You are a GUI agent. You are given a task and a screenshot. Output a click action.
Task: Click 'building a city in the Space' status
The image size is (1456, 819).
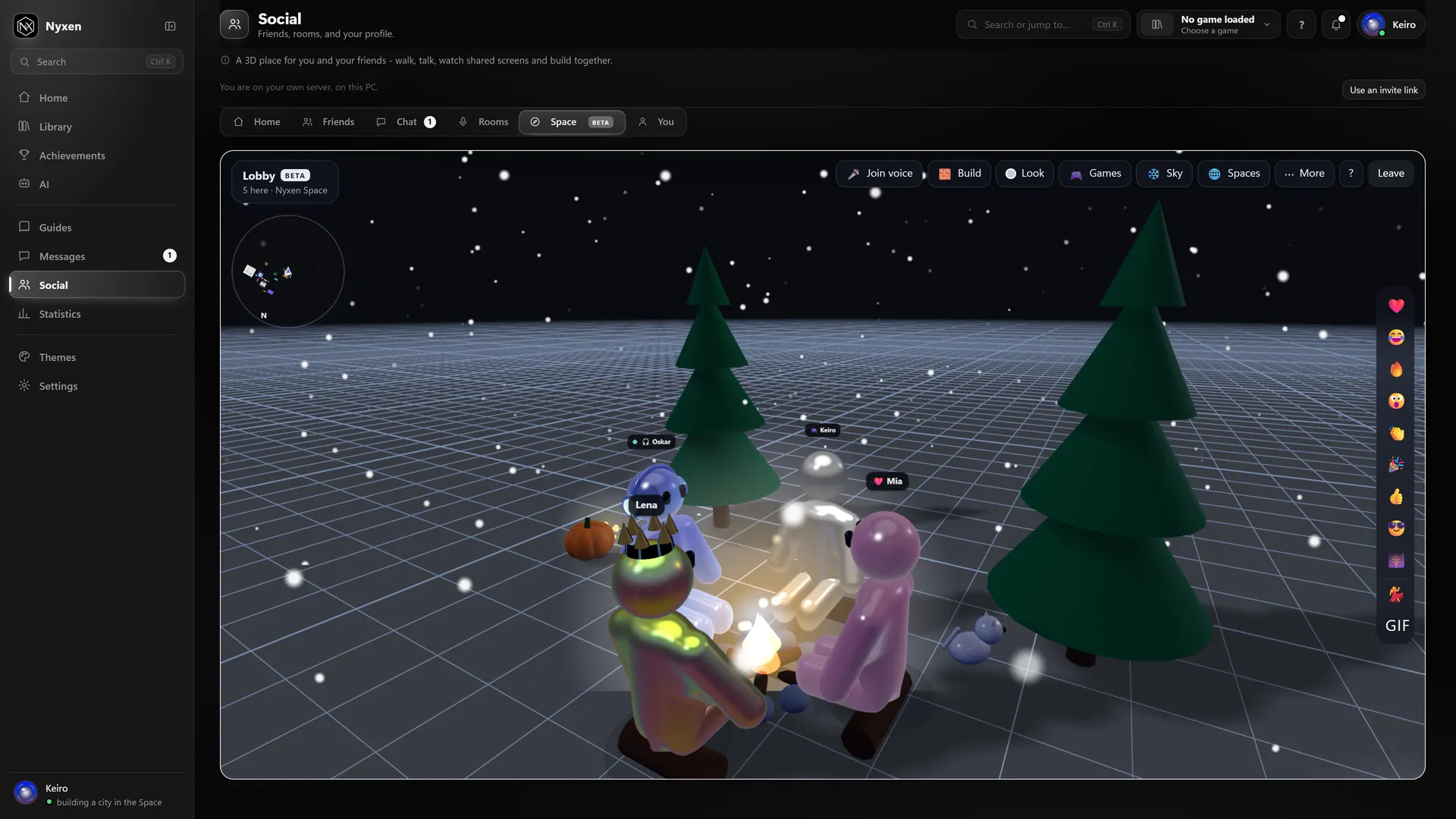[109, 802]
